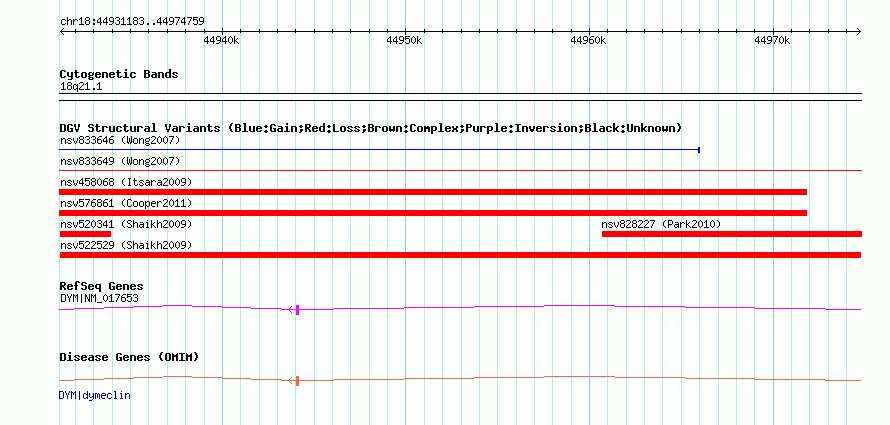Click the 44950k ruler tick label
The image size is (890, 425).
pos(405,40)
